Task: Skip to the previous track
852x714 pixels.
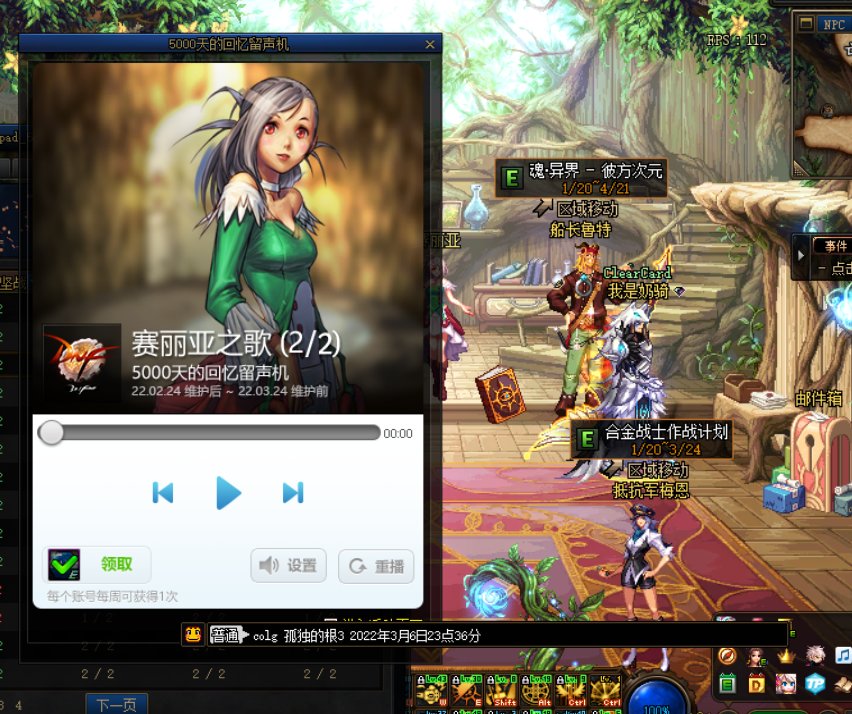Action: point(163,493)
